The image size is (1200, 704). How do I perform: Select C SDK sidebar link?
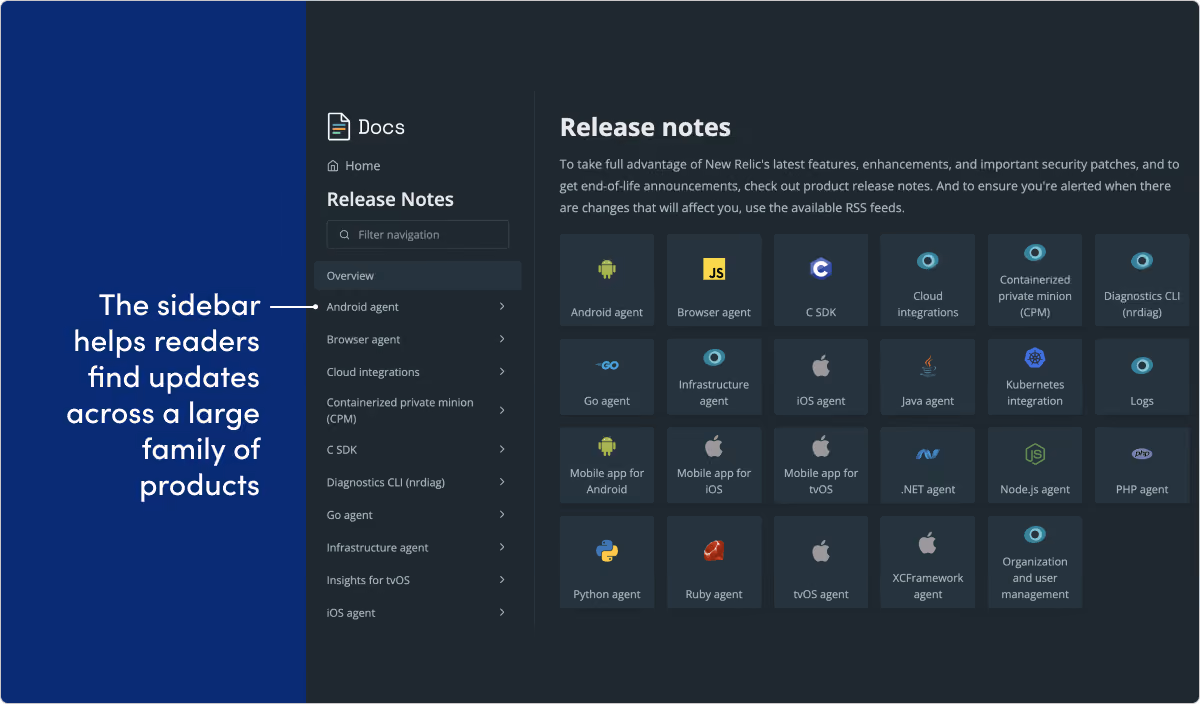342,450
